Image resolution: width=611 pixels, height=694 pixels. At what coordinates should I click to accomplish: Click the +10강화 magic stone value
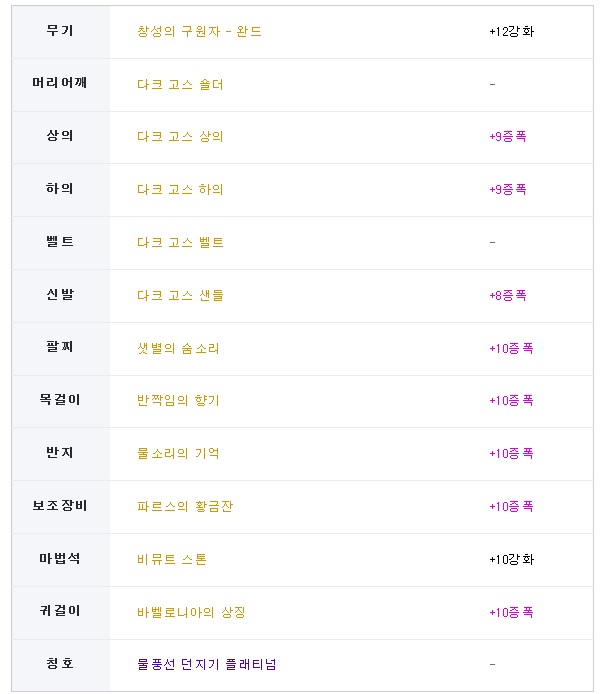click(512, 559)
